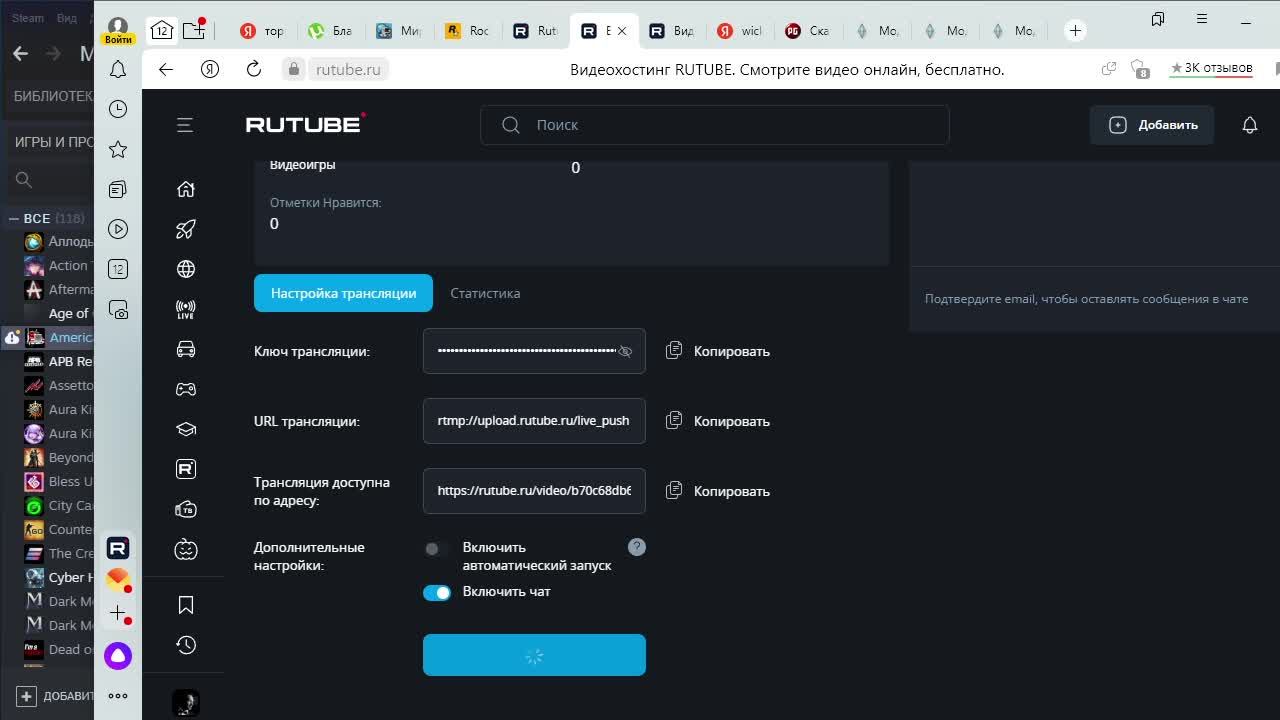Open browser notifications bell in side panel
Image resolution: width=1280 pixels, height=720 pixels.
(118, 69)
